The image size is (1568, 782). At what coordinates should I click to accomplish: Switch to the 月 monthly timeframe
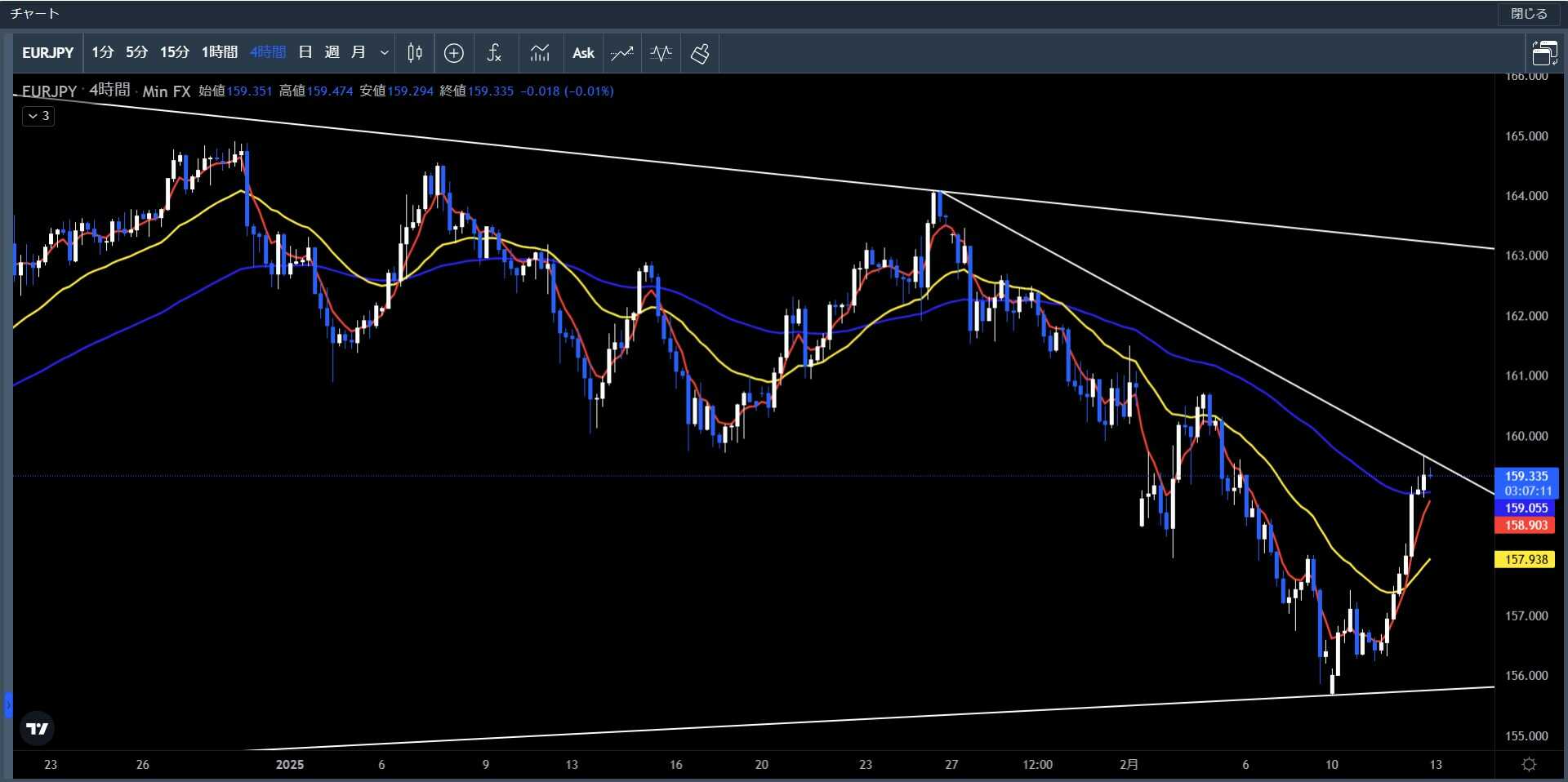click(358, 53)
